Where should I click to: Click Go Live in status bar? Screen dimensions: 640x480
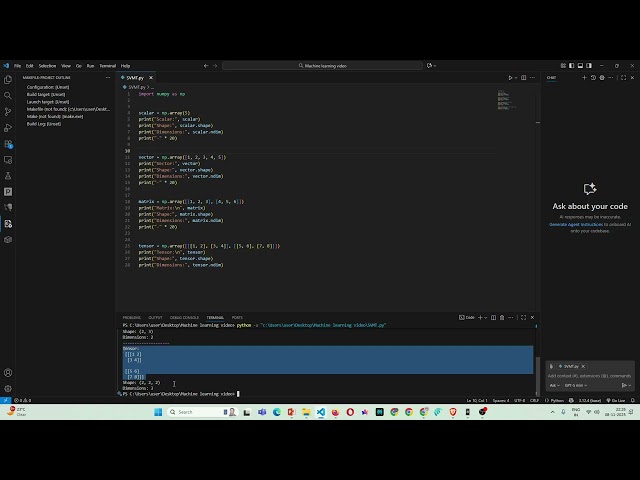(616, 400)
